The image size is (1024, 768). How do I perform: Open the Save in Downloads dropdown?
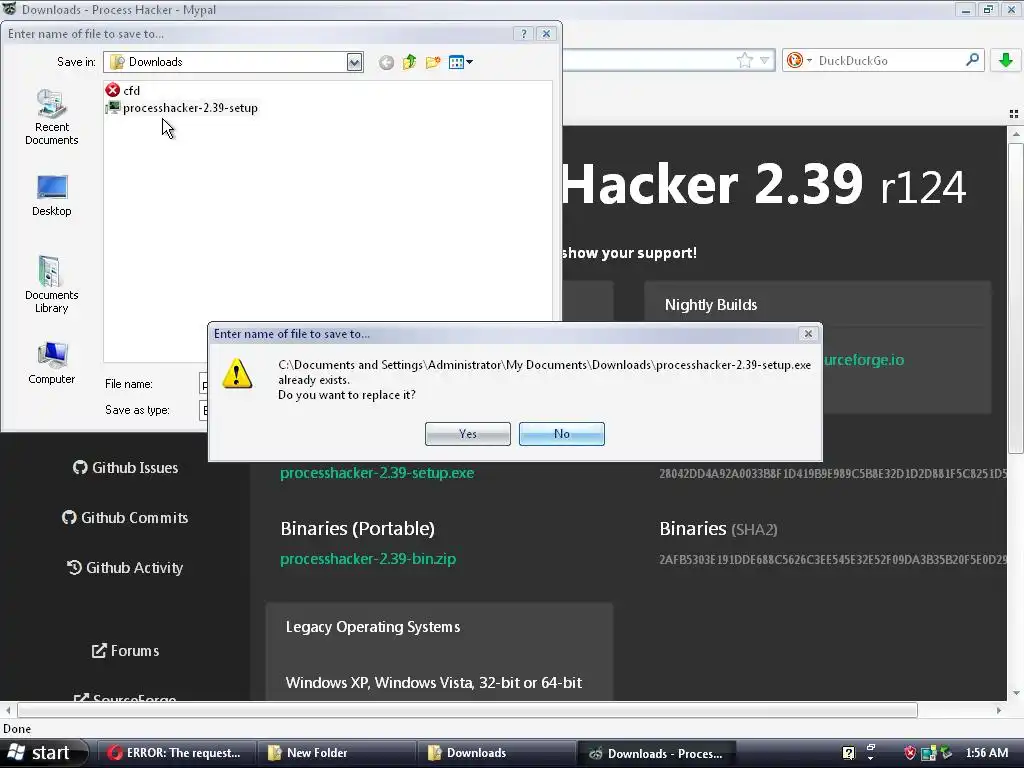(x=354, y=62)
